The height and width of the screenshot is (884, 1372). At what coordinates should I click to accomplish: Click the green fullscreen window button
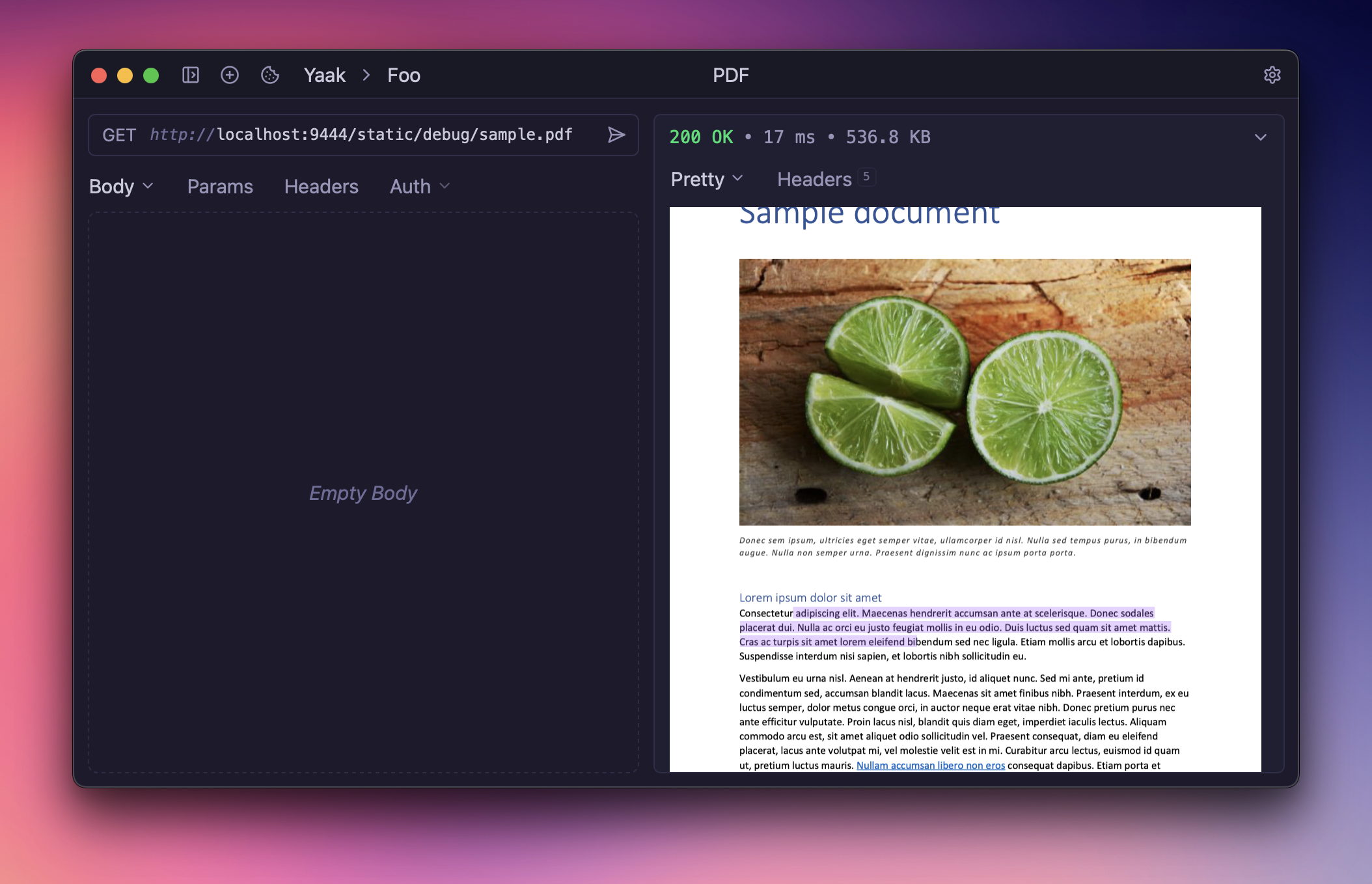pyautogui.click(x=151, y=76)
